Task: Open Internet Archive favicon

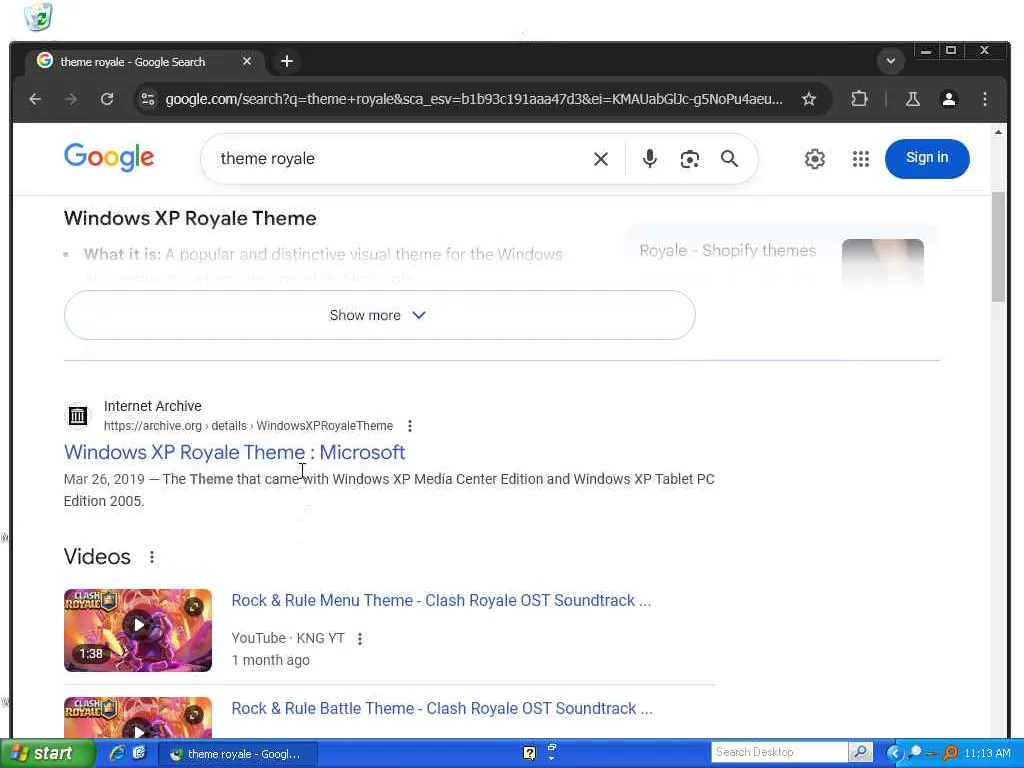Action: pos(78,415)
